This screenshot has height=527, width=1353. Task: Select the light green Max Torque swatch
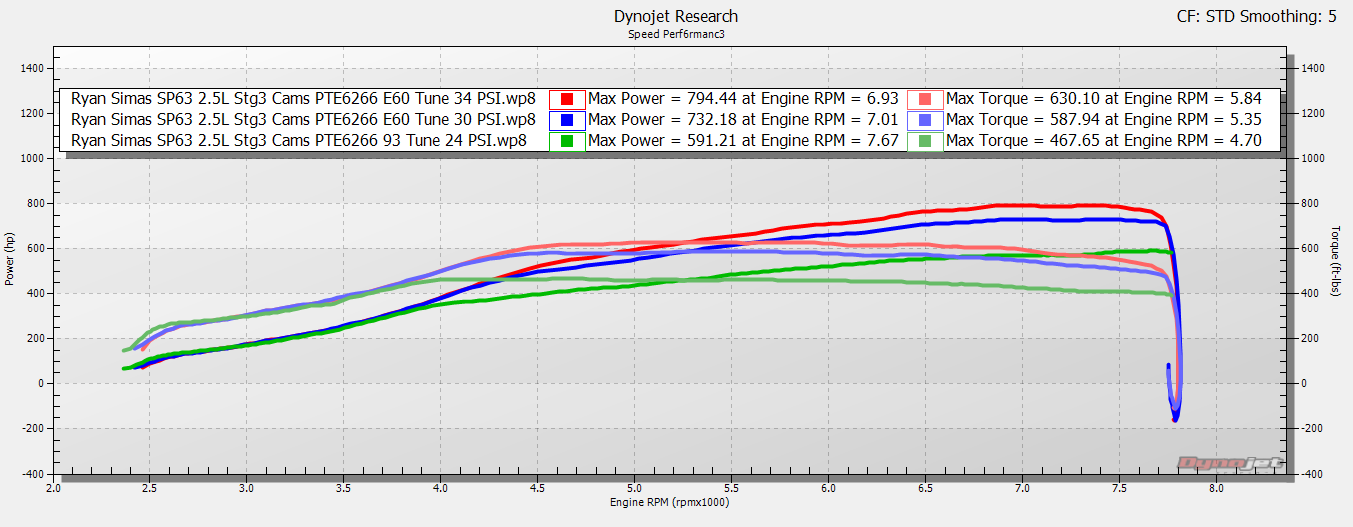(925, 141)
